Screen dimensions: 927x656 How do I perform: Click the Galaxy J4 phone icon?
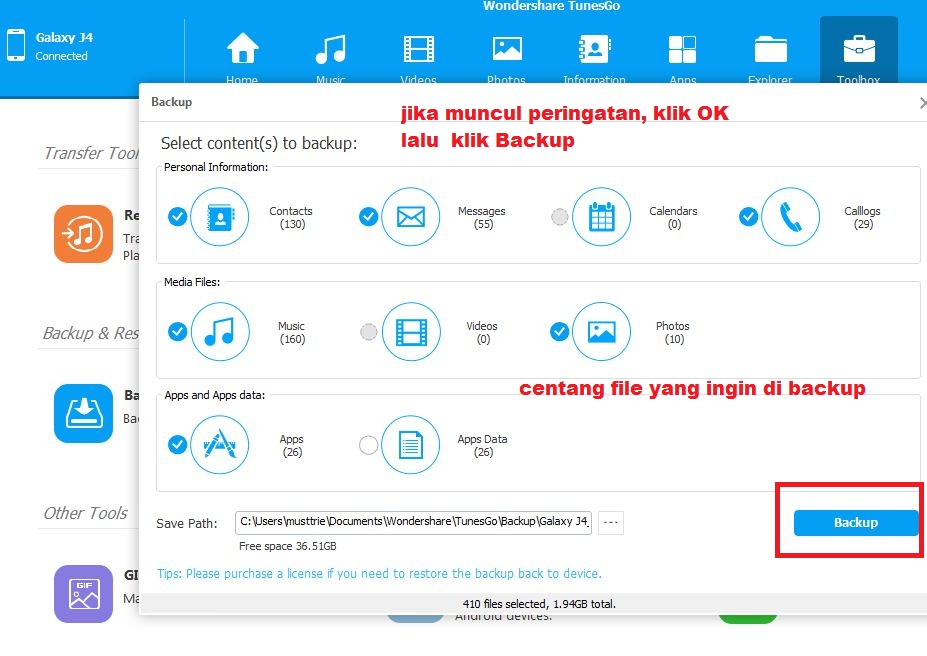pos(16,46)
